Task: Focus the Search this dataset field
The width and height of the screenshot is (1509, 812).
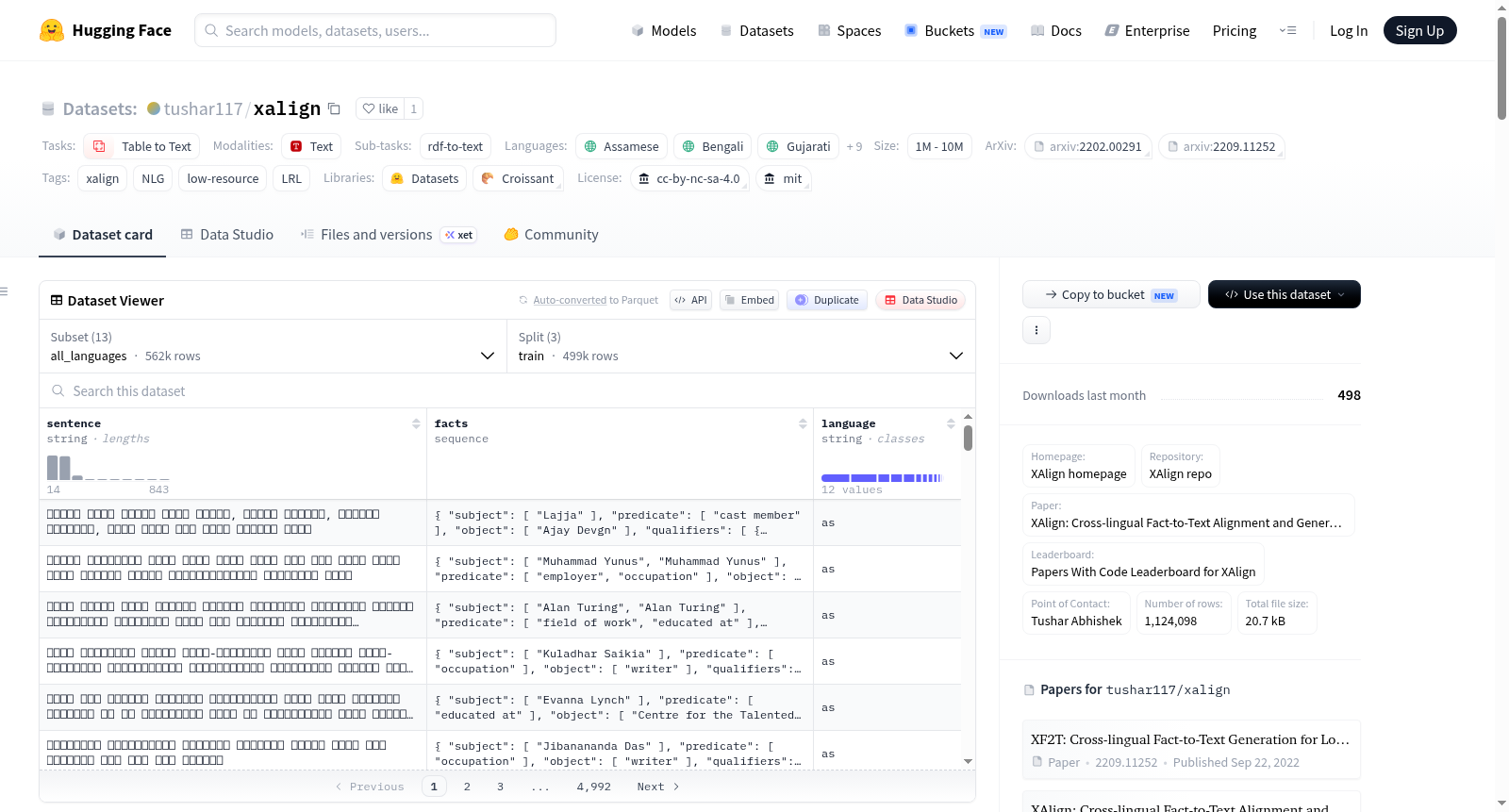Action: click(507, 391)
